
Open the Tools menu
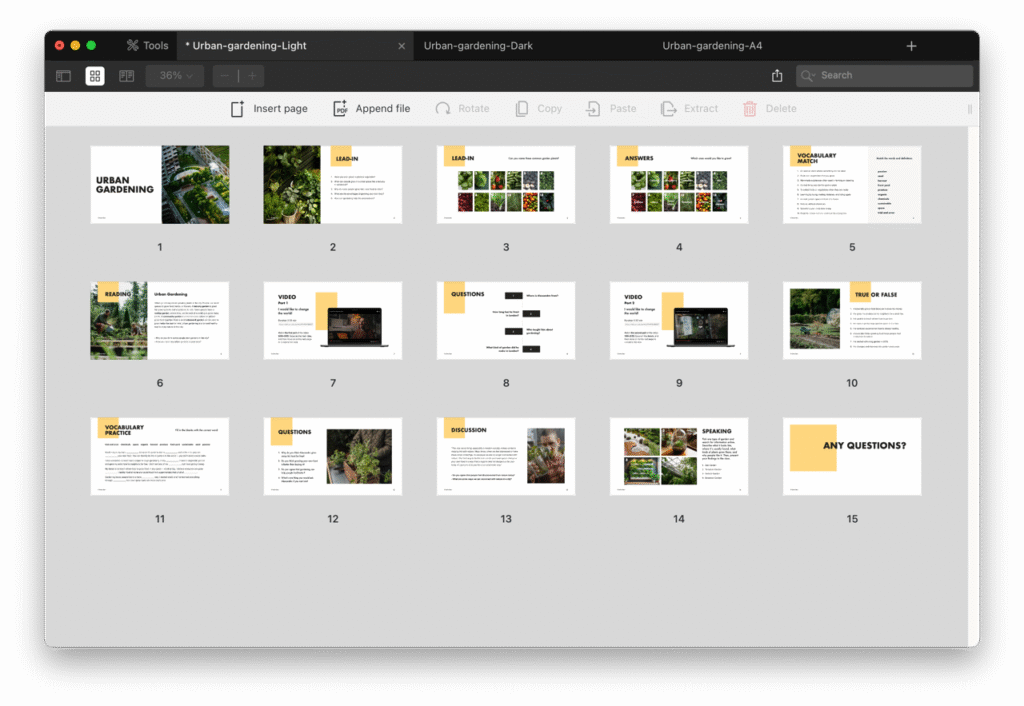click(x=147, y=46)
